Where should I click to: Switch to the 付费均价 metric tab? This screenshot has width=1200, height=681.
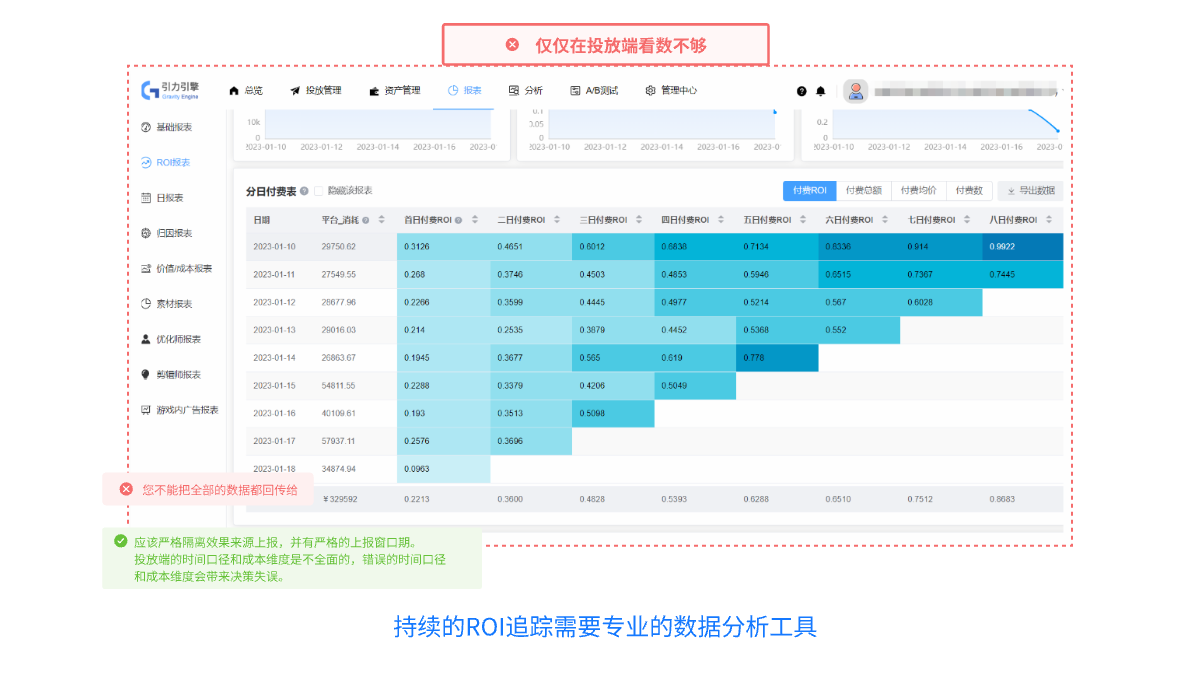(918, 191)
